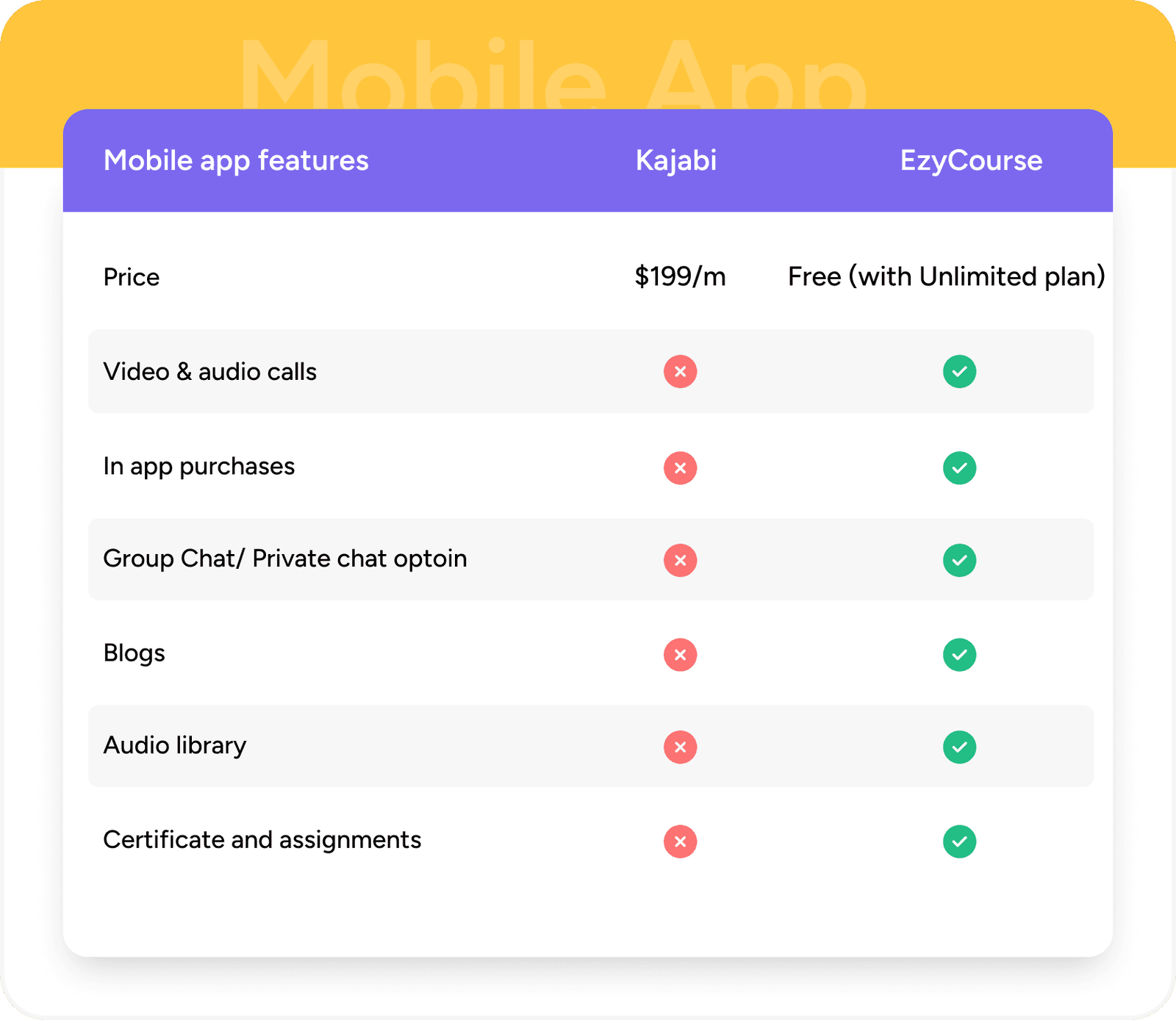Click green check for Video & audio calls

(x=959, y=372)
